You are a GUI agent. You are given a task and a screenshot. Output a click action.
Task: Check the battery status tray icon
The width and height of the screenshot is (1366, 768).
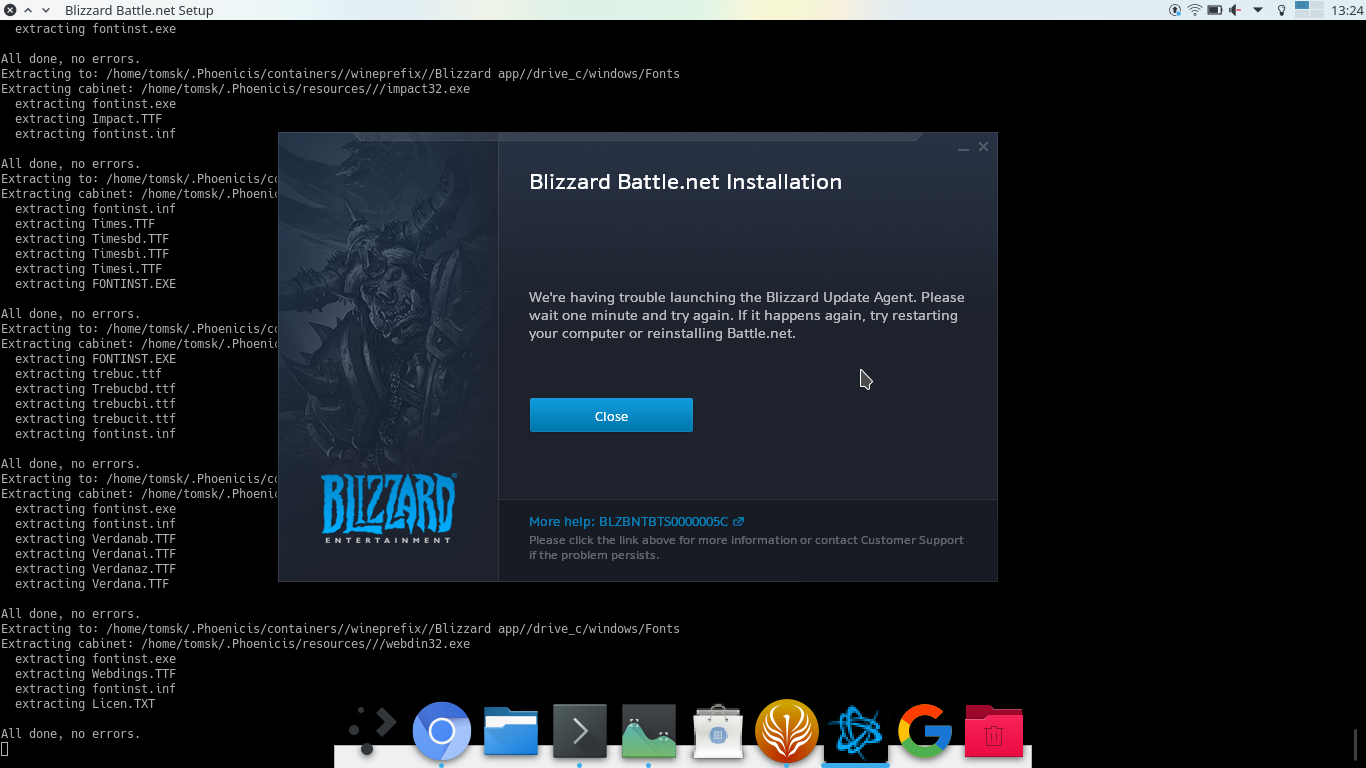click(x=1215, y=10)
